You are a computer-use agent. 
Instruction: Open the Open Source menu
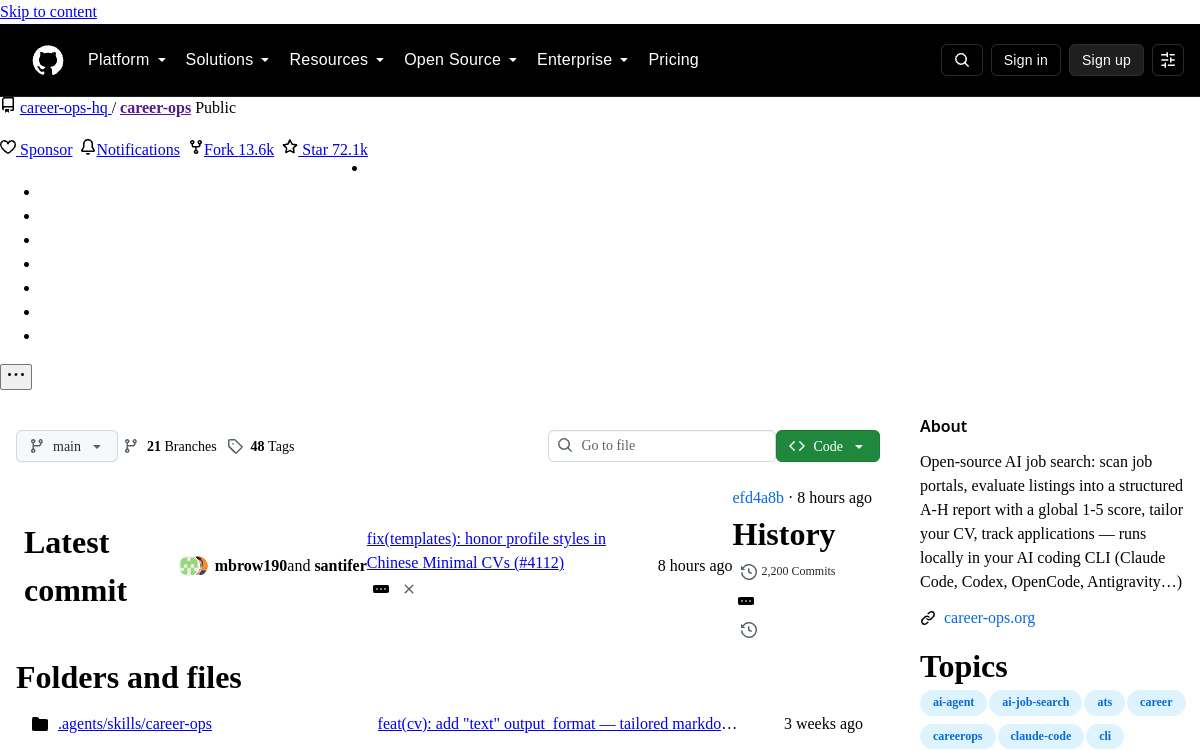pos(461,60)
